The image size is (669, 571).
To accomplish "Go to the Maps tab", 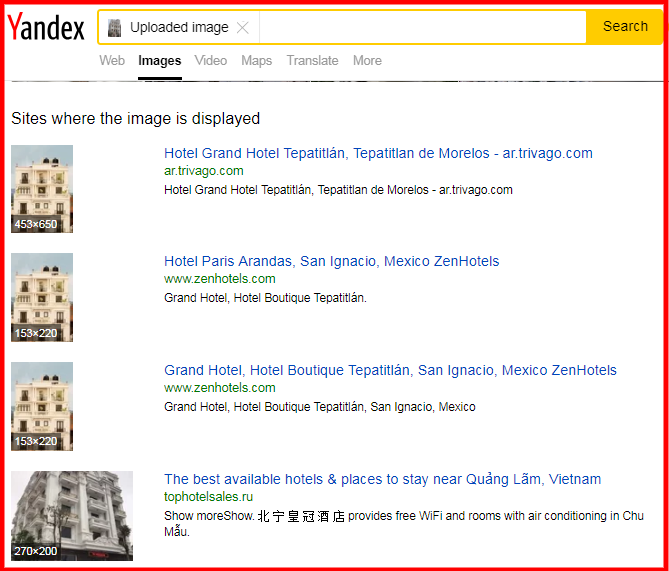I will click(256, 61).
